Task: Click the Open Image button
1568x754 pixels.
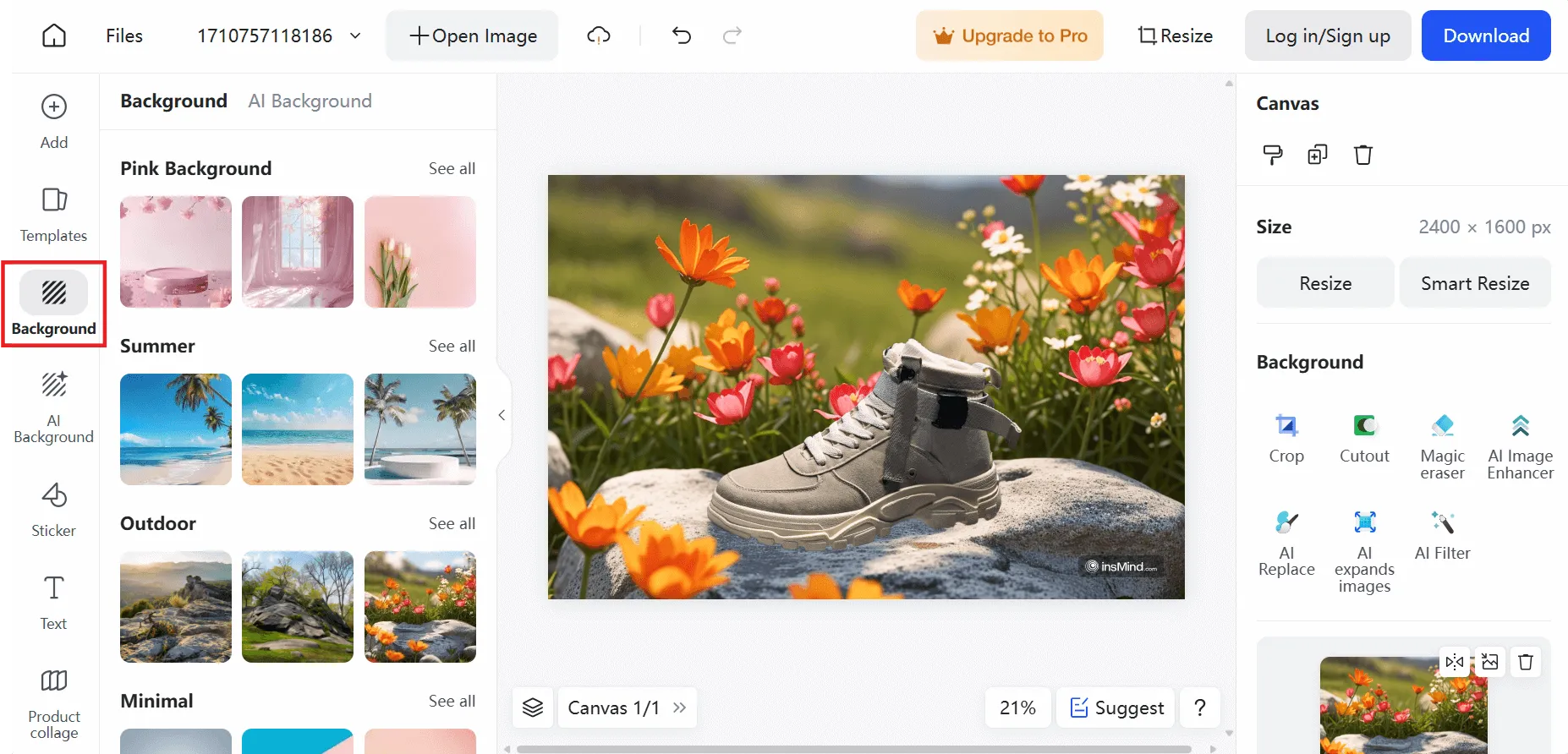Action: [x=473, y=36]
